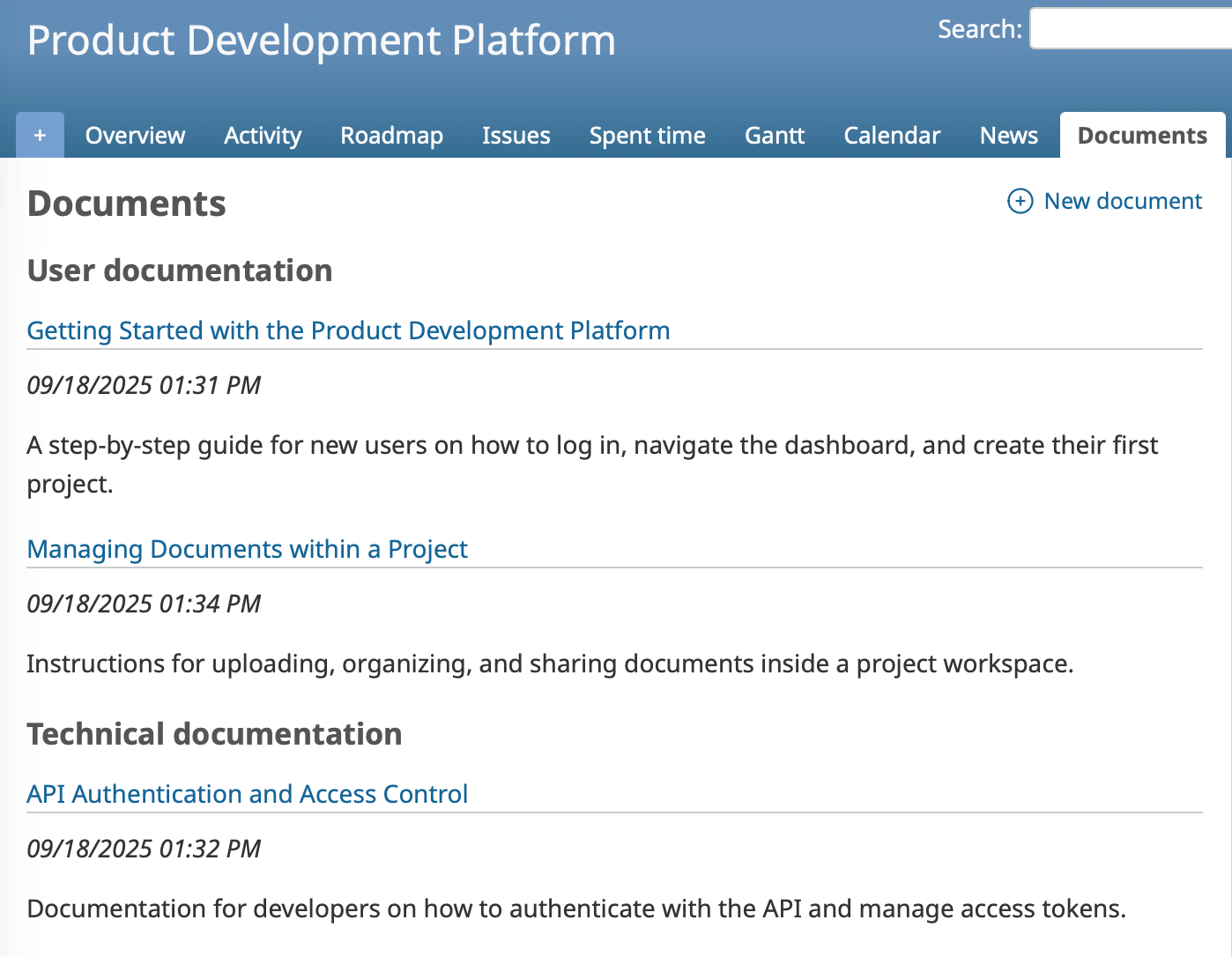The image size is (1232, 957).
Task: Click the Technical documentation section heading
Action: 214,733
